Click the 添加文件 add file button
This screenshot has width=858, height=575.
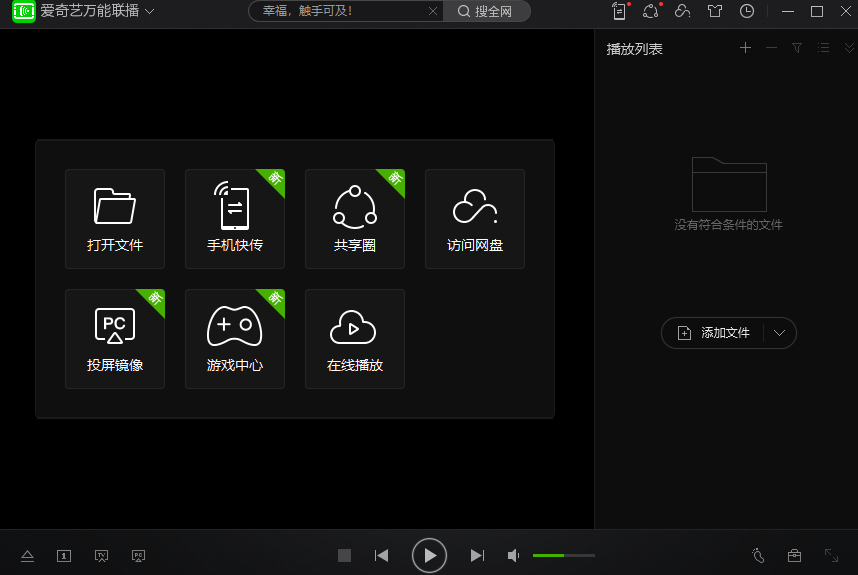click(714, 333)
